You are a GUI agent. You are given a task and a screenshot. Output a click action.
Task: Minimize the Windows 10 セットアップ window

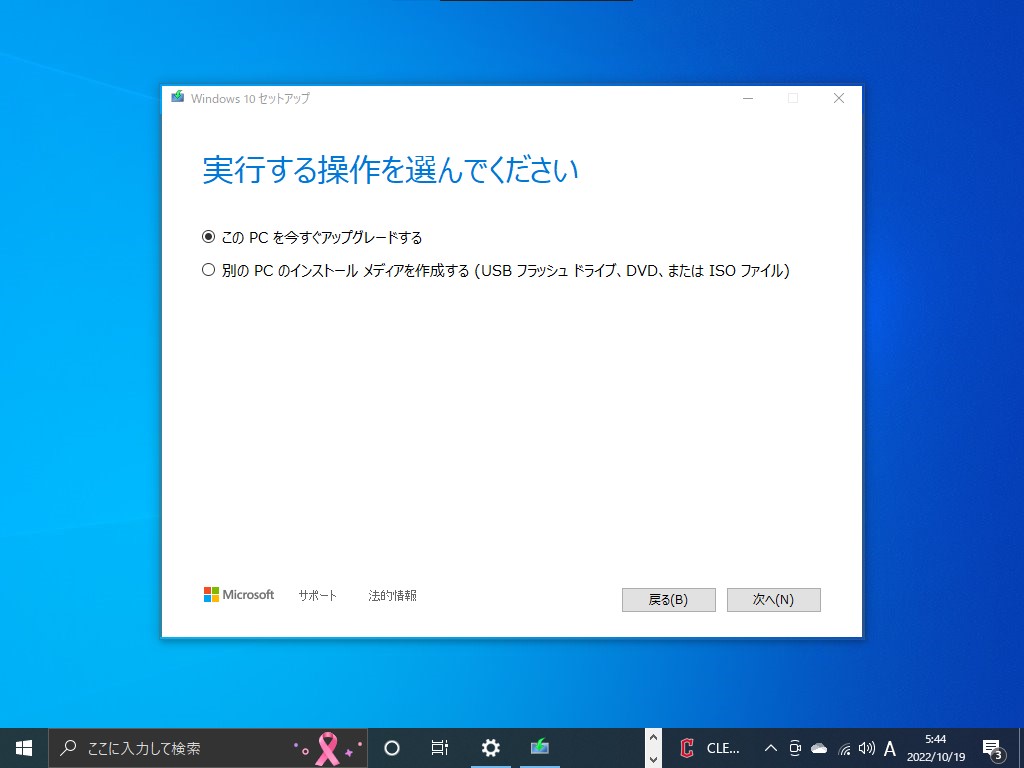(x=748, y=98)
